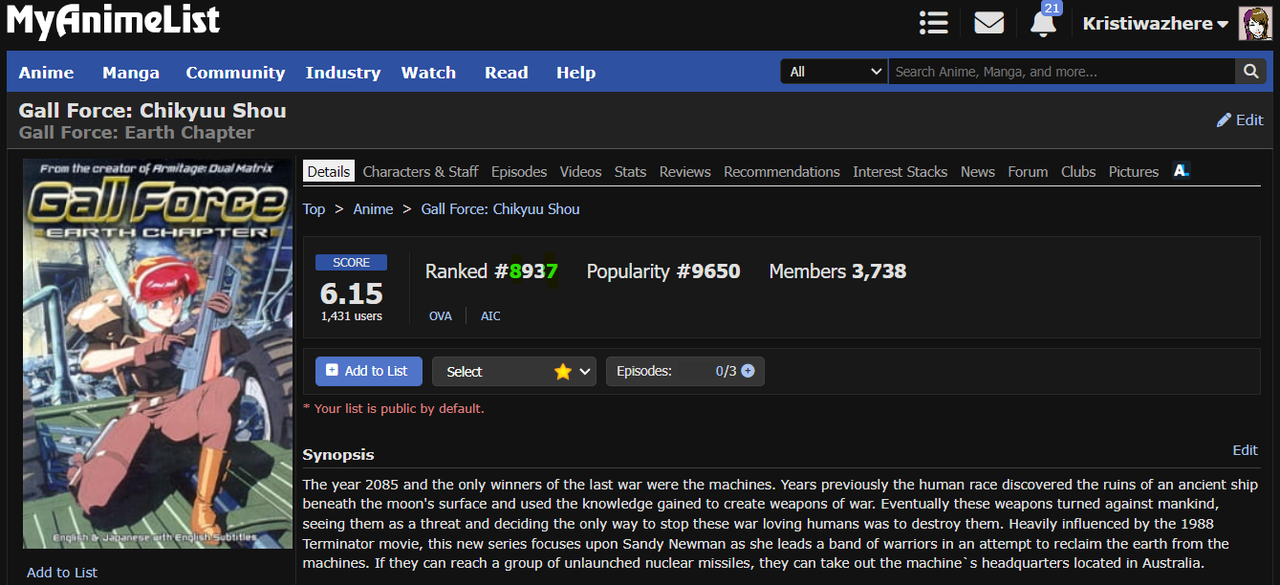Switch to the Episodes tab
Image resolution: width=1280 pixels, height=585 pixels.
point(519,171)
